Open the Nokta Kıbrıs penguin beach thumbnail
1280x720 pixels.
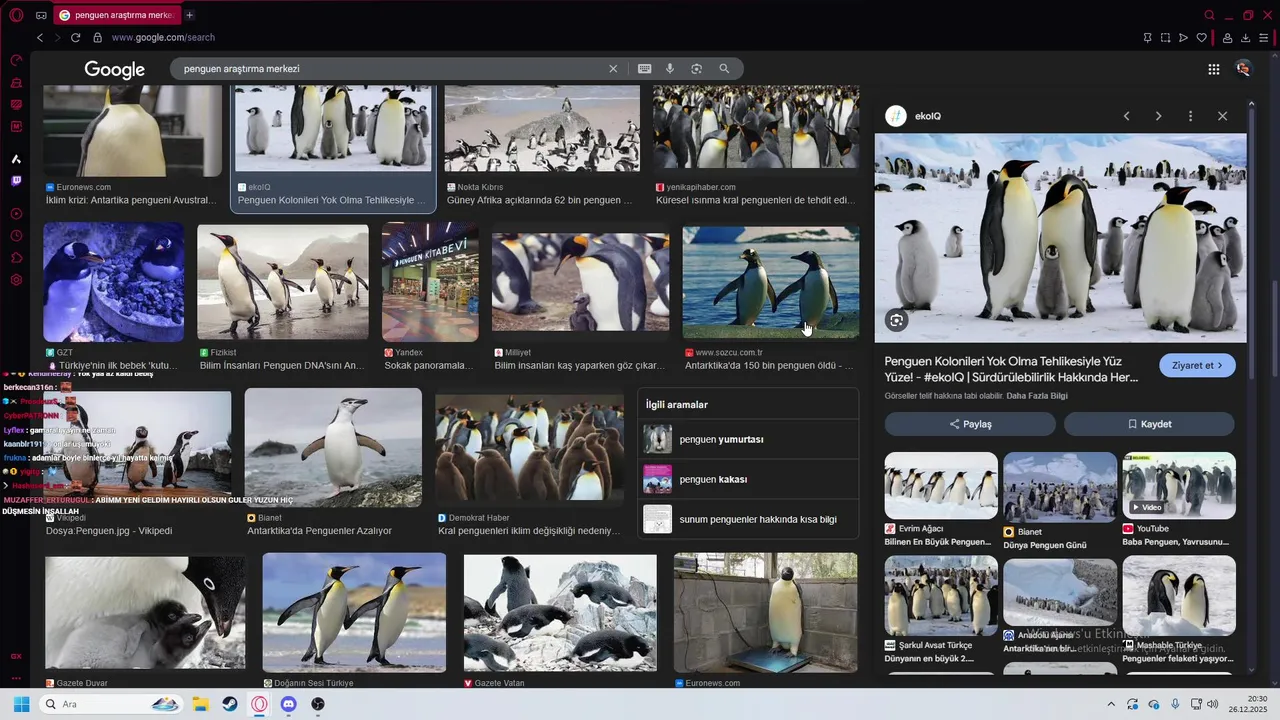click(x=542, y=129)
